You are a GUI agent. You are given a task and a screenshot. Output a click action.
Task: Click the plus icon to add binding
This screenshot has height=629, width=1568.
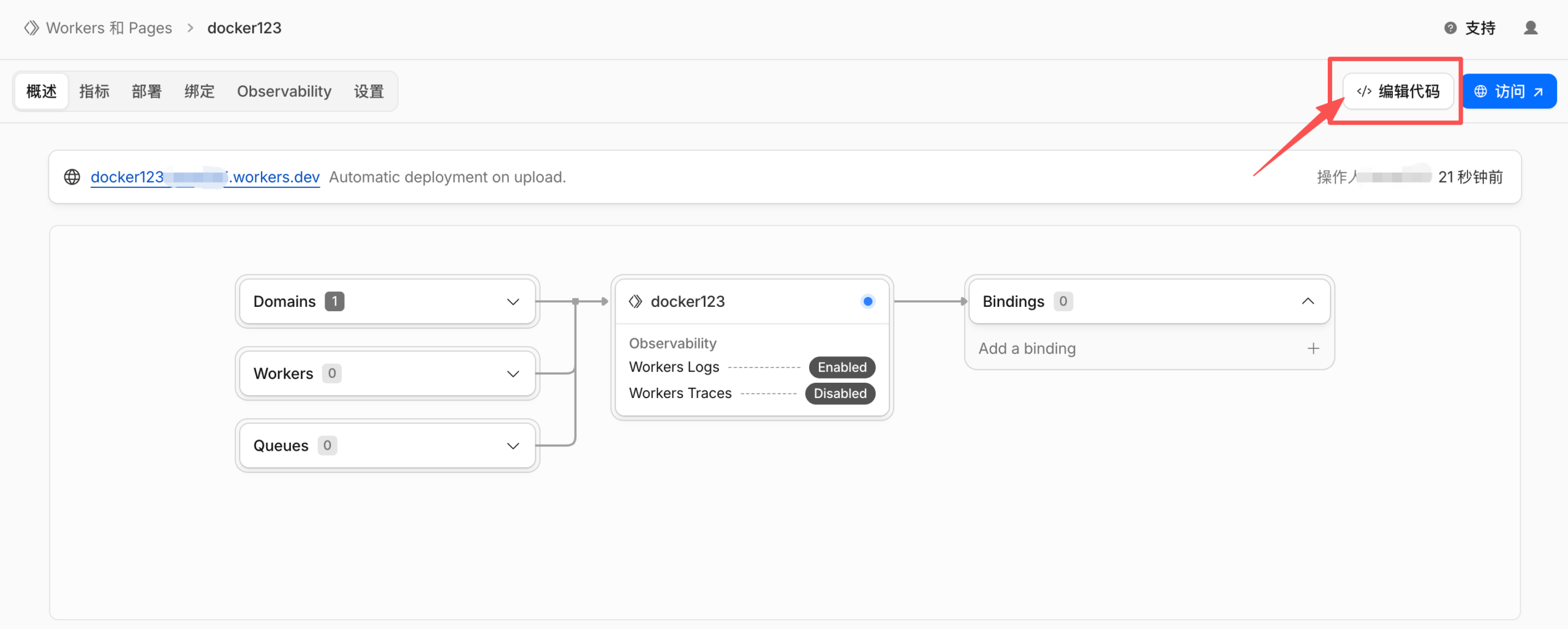click(x=1313, y=348)
